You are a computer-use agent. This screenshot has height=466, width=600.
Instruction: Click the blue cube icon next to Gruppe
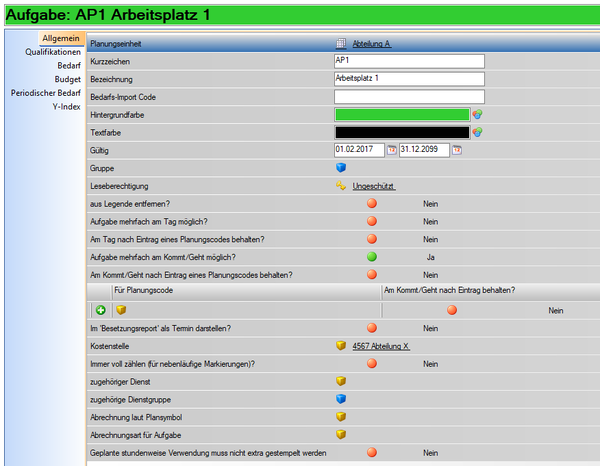tap(341, 169)
